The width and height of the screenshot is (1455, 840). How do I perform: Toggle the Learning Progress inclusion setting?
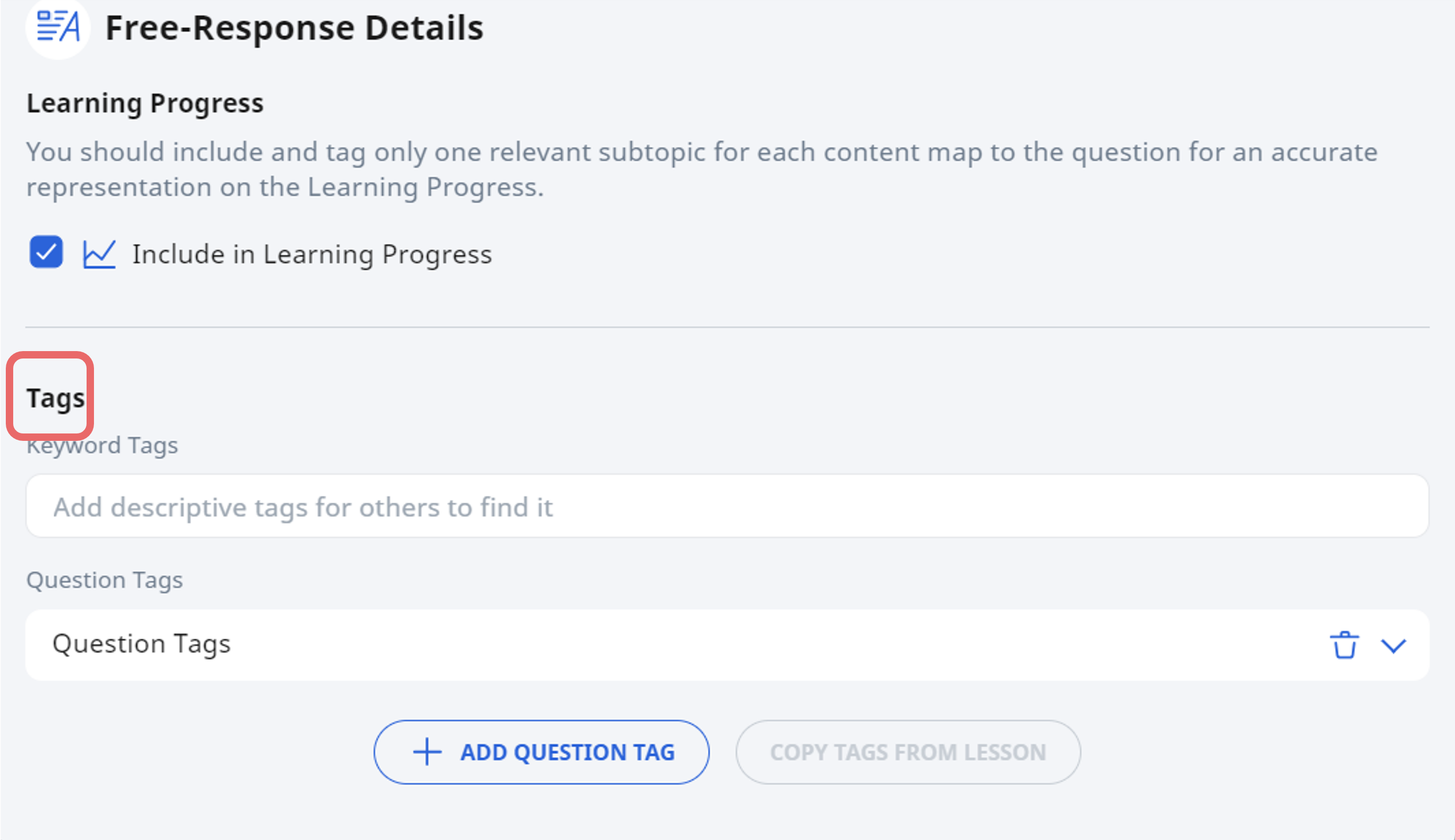tap(46, 252)
